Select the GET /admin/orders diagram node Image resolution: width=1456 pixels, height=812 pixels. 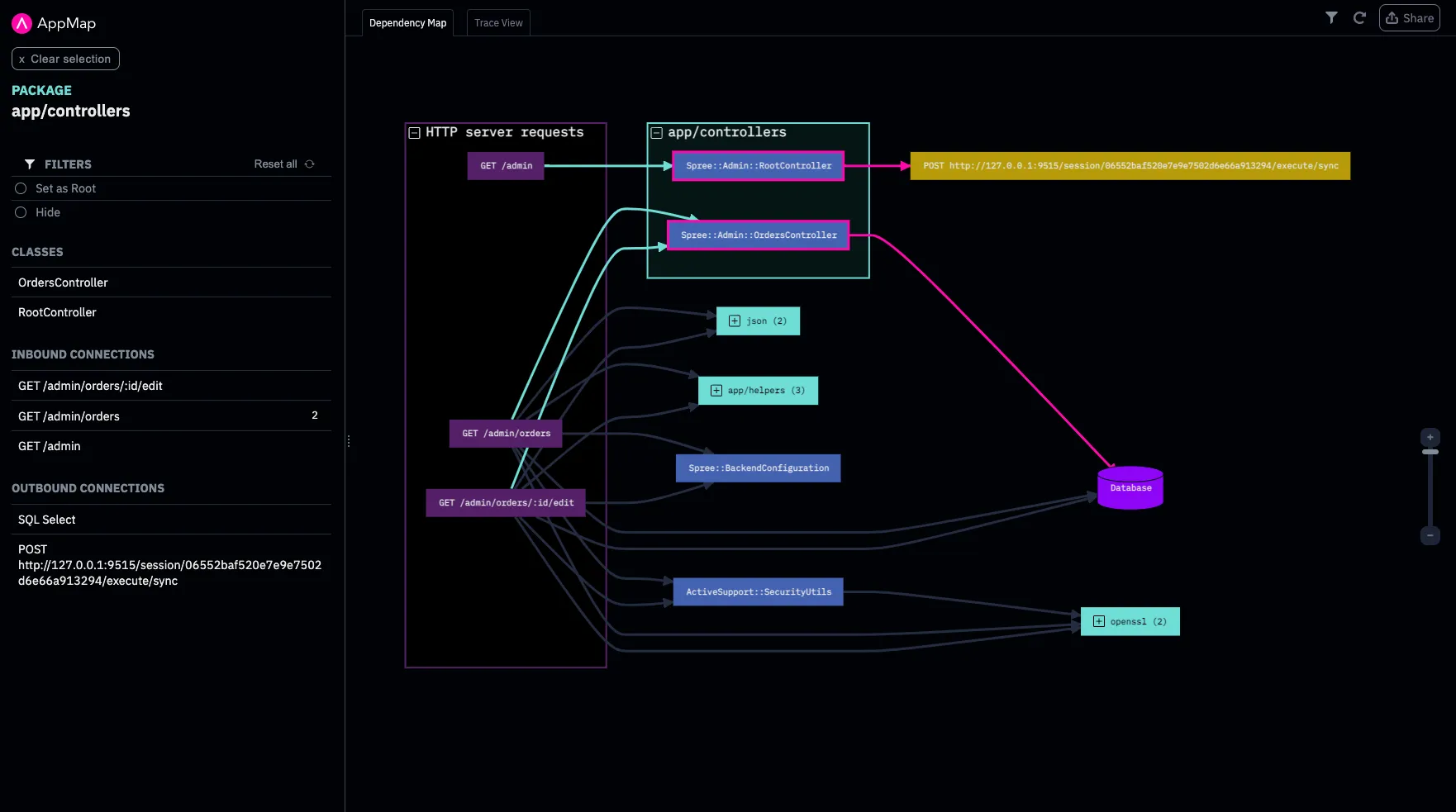(x=506, y=433)
